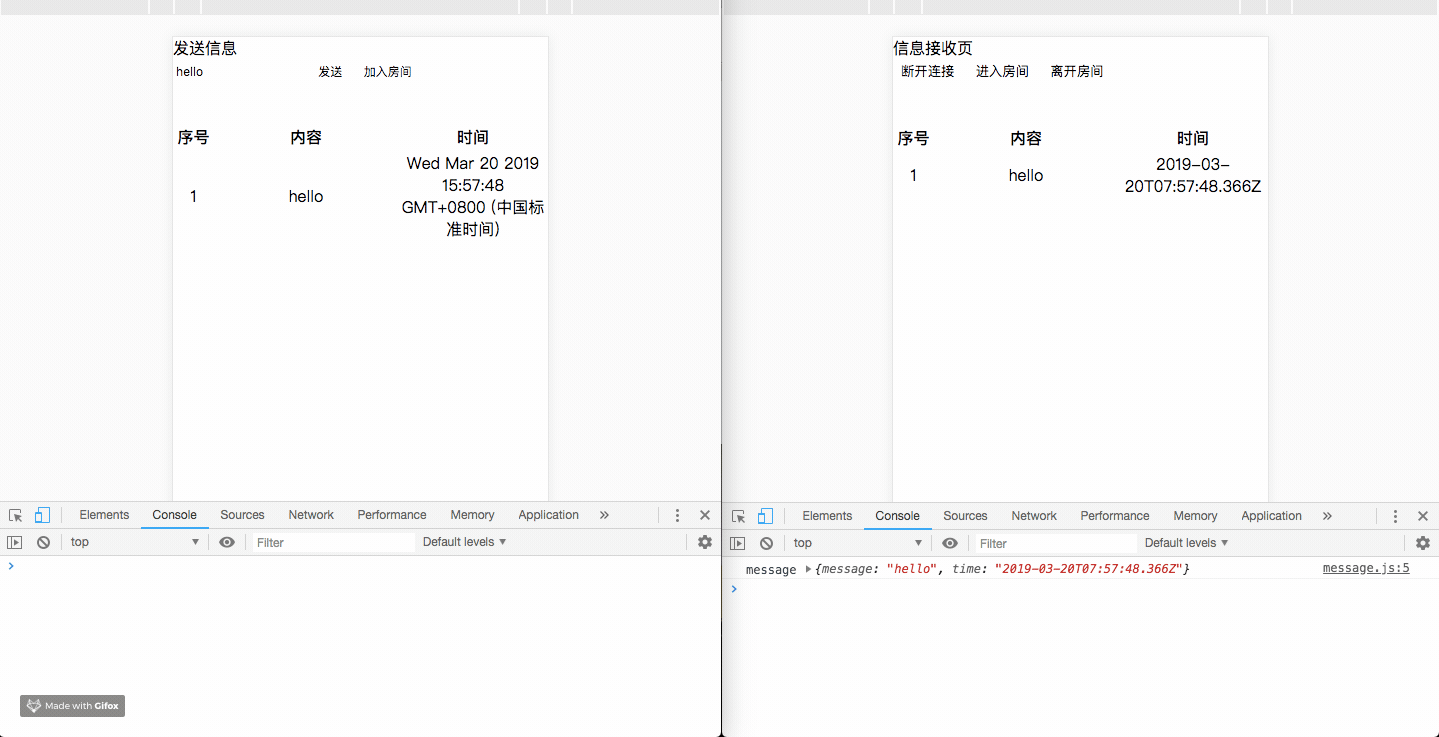
Task: Open Default levels dropdown in right console
Action: point(1187,543)
